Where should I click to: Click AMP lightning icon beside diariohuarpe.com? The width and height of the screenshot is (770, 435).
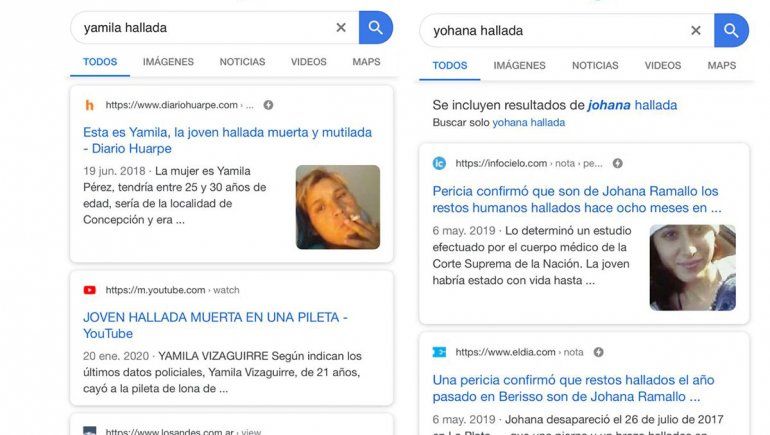[x=268, y=105]
